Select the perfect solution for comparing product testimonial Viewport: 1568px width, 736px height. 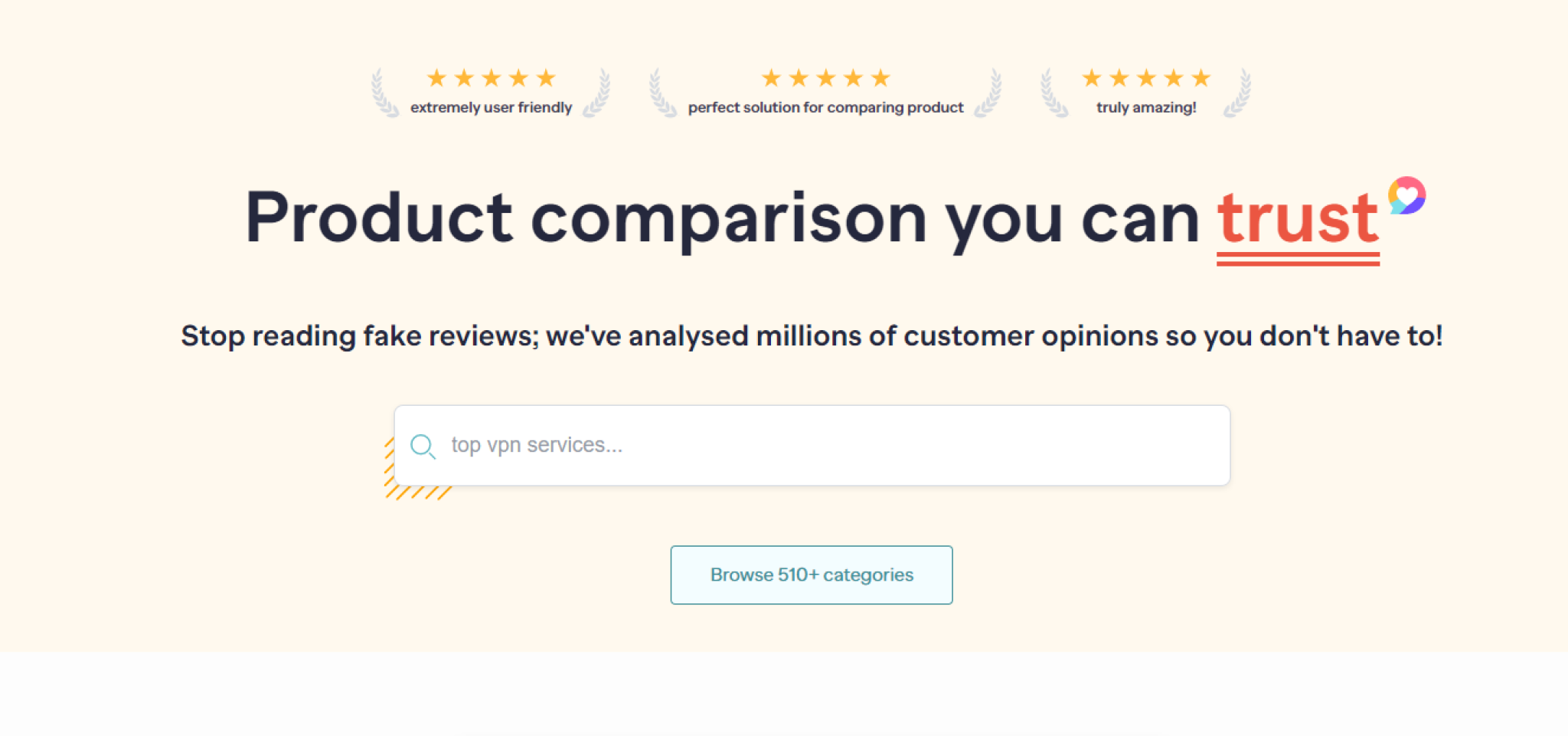(x=826, y=107)
